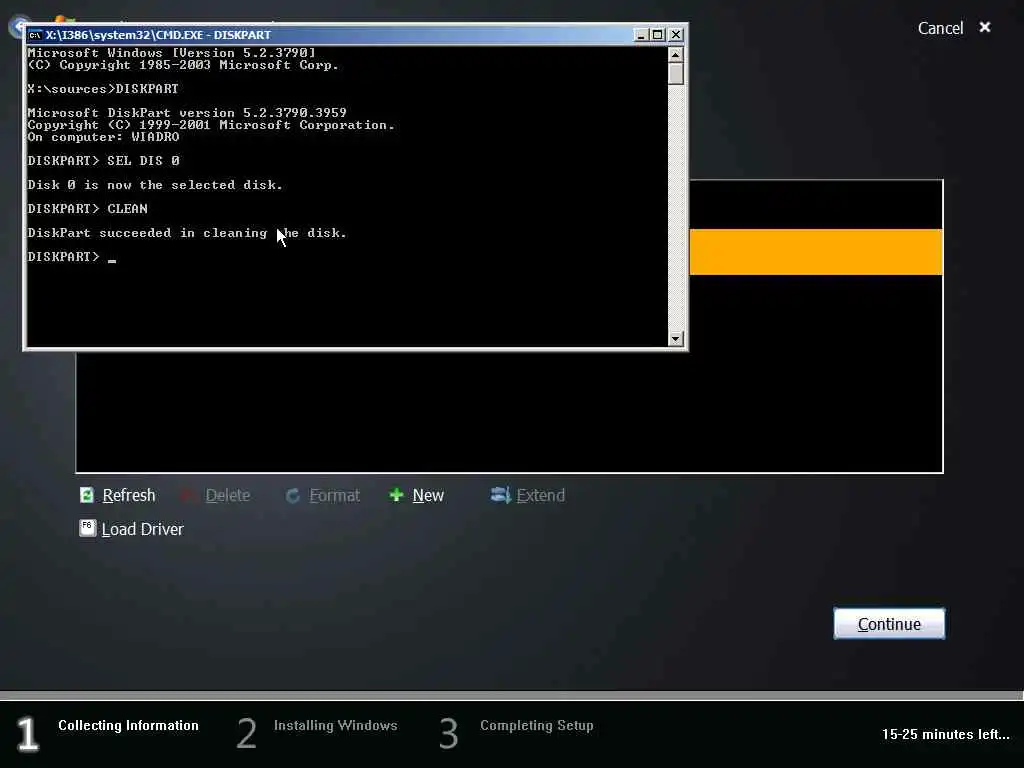Image resolution: width=1024 pixels, height=768 pixels.
Task: Select the highlighted orange disk row
Action: tap(816, 252)
